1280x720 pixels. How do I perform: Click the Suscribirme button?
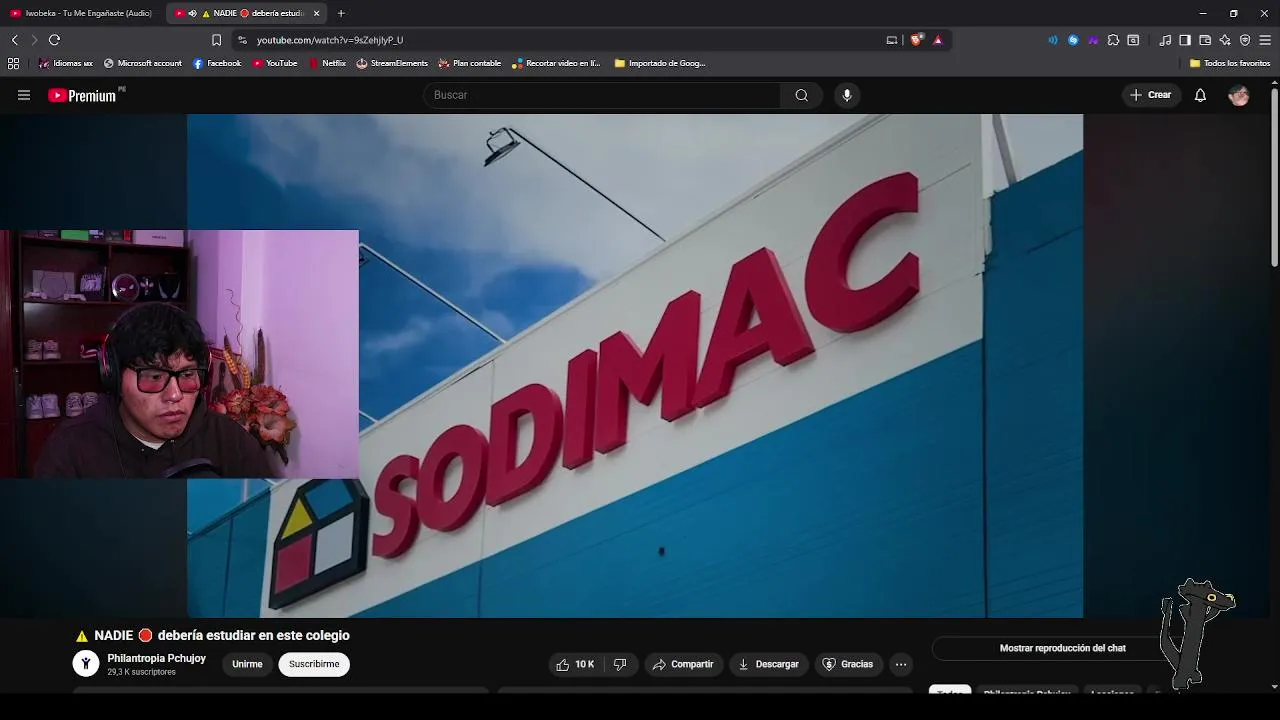coord(314,664)
